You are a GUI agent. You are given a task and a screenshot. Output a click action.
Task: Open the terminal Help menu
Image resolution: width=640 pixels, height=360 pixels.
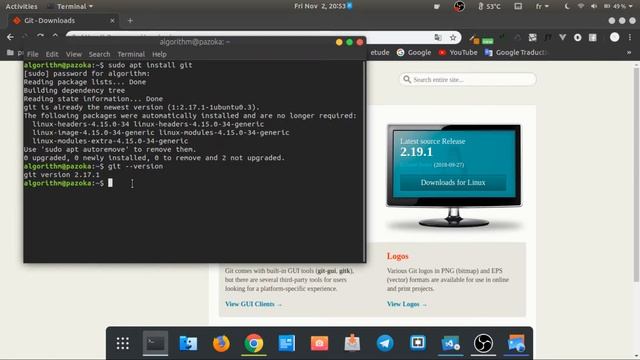tap(159, 54)
